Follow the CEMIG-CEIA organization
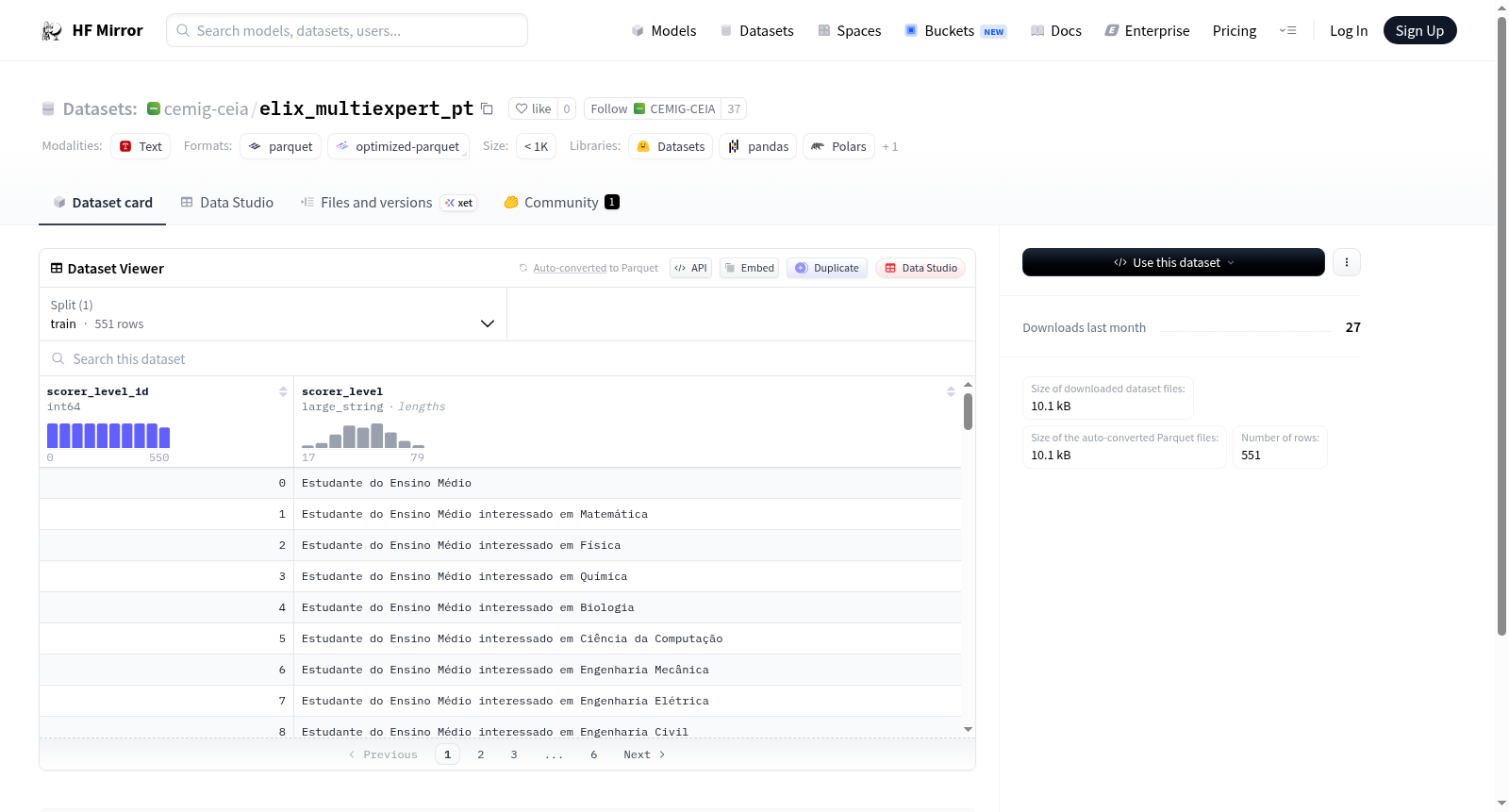The width and height of the screenshot is (1509, 812). [x=653, y=108]
